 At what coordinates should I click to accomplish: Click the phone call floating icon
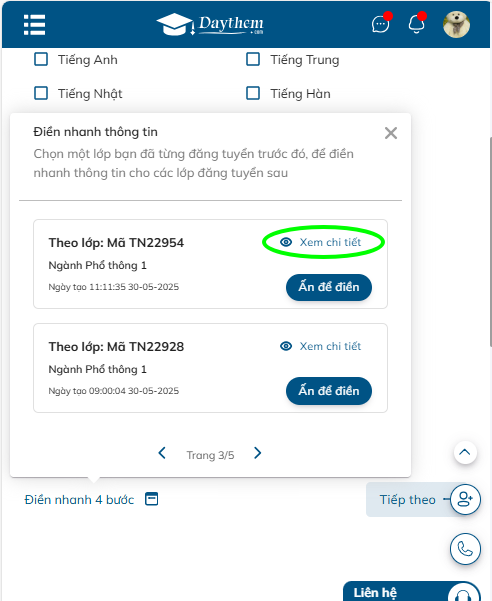(x=465, y=549)
